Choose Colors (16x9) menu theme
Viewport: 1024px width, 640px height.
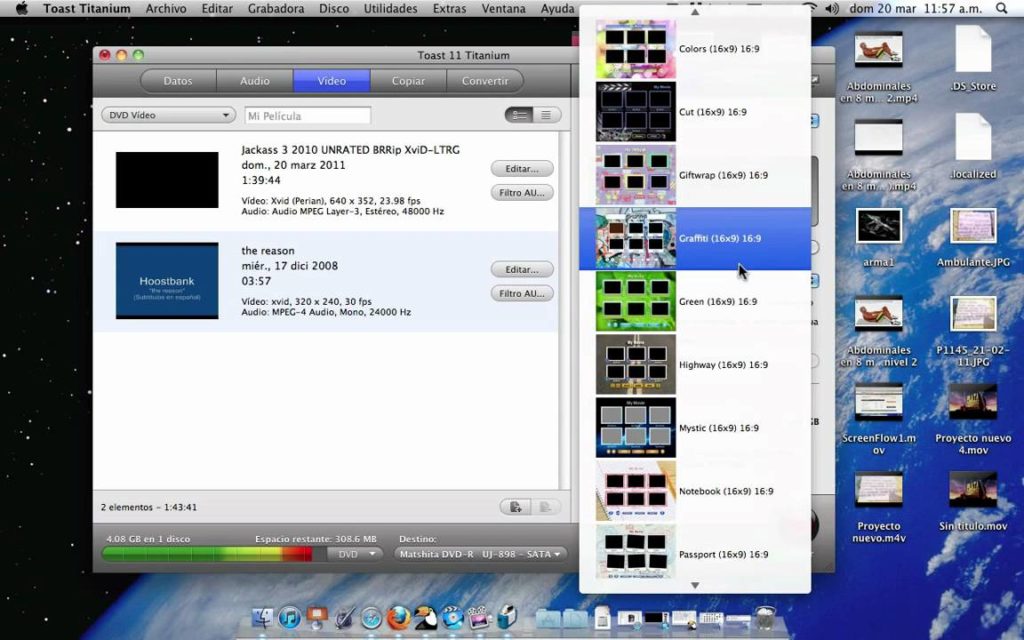coord(695,49)
